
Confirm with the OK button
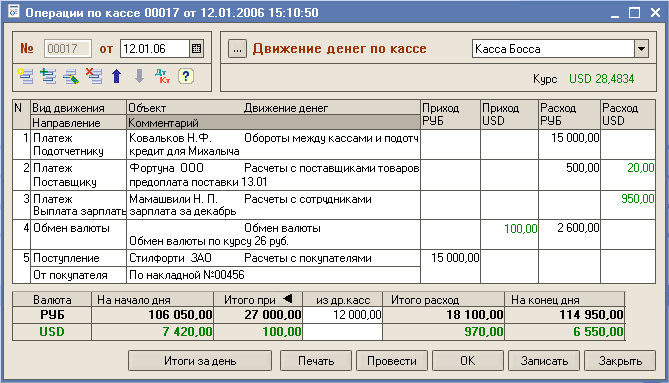click(x=468, y=361)
